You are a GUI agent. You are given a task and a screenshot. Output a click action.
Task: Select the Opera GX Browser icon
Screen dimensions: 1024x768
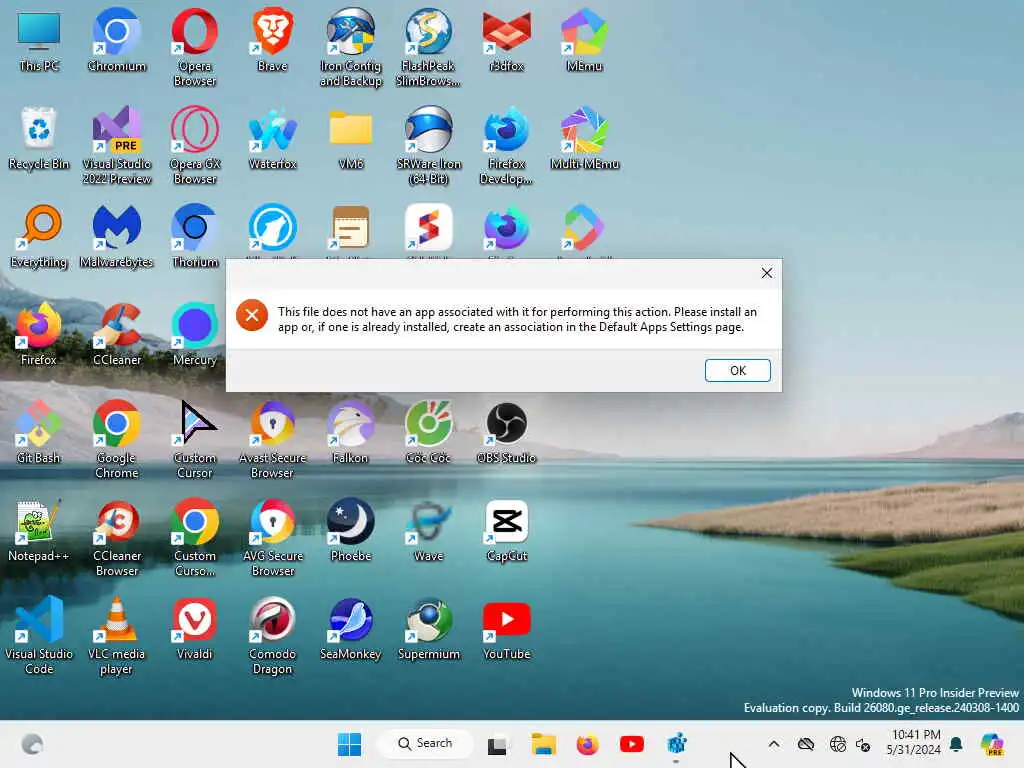click(x=195, y=145)
